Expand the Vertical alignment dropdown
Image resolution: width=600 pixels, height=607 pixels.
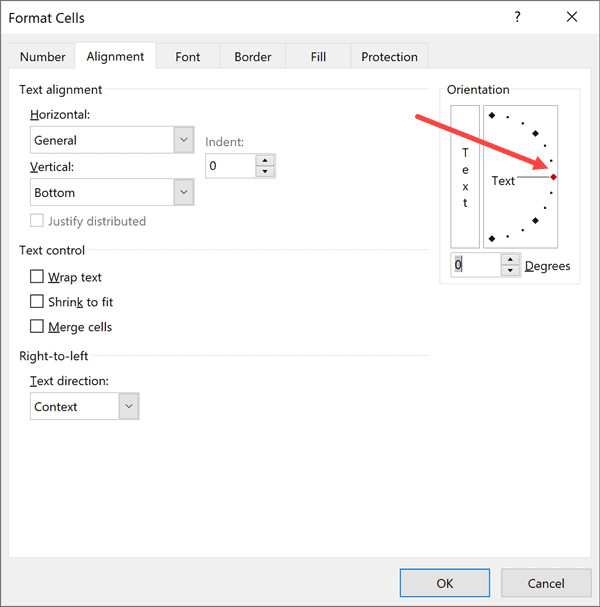pyautogui.click(x=183, y=192)
